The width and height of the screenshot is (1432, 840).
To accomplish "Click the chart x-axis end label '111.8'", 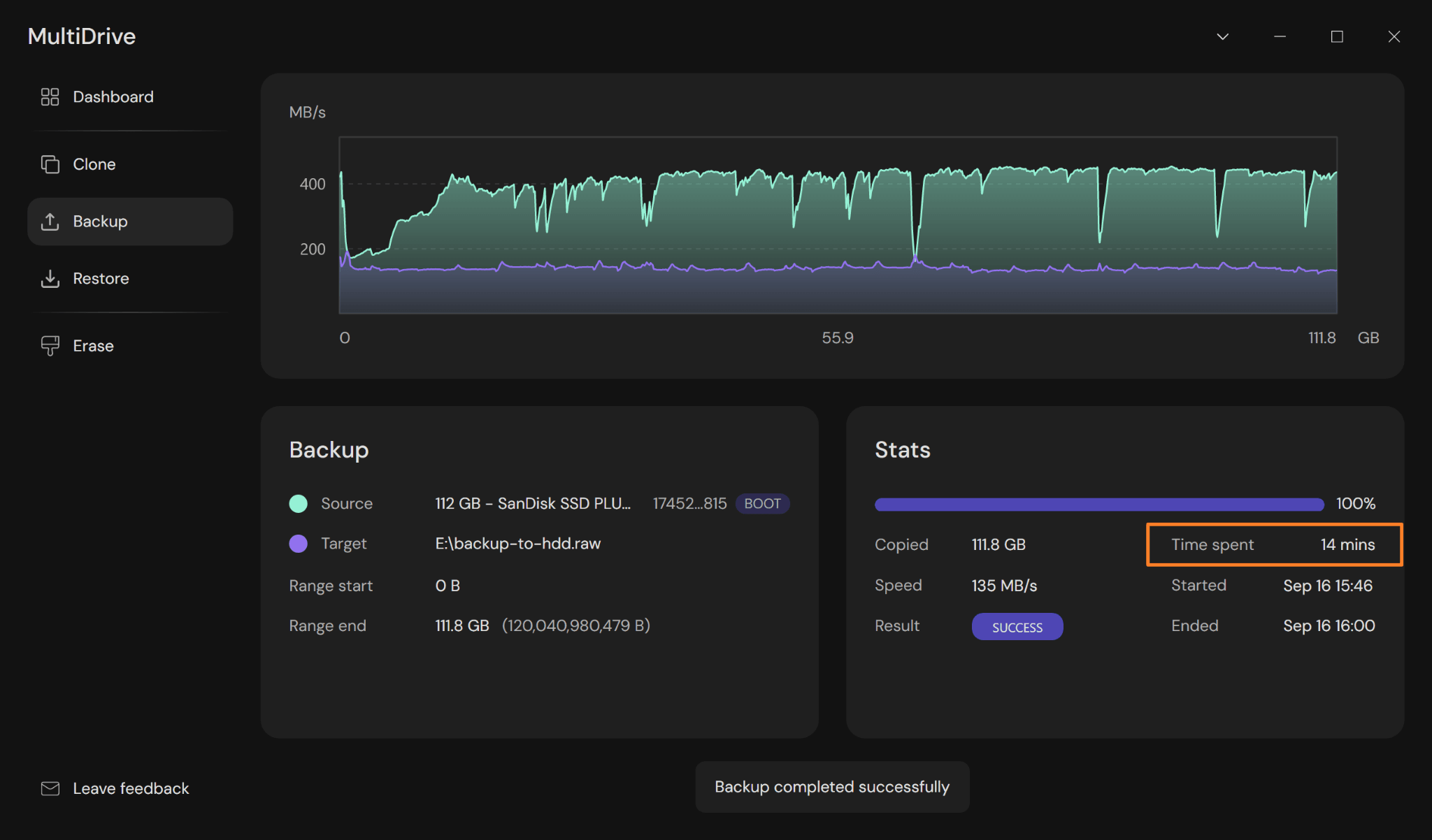I will click(1322, 338).
